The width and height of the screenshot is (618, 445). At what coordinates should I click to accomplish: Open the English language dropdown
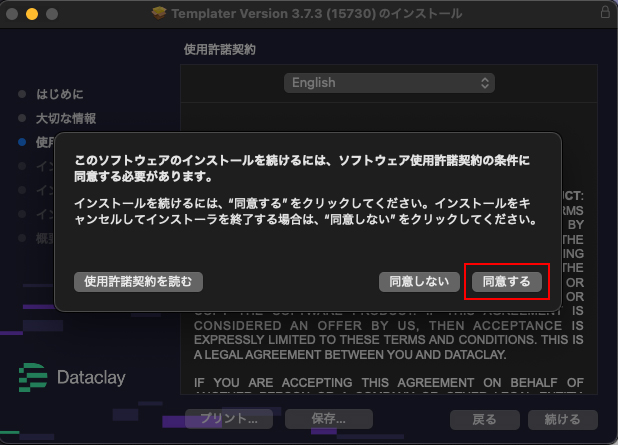[389, 83]
